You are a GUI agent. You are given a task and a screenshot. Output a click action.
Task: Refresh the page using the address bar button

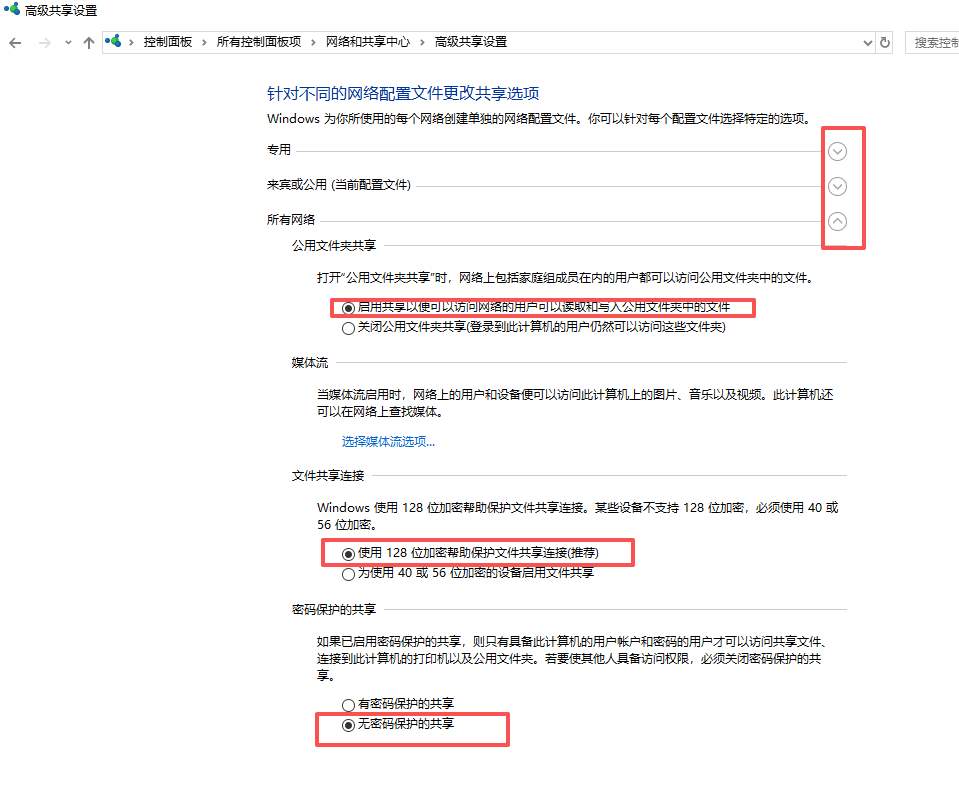(x=884, y=42)
